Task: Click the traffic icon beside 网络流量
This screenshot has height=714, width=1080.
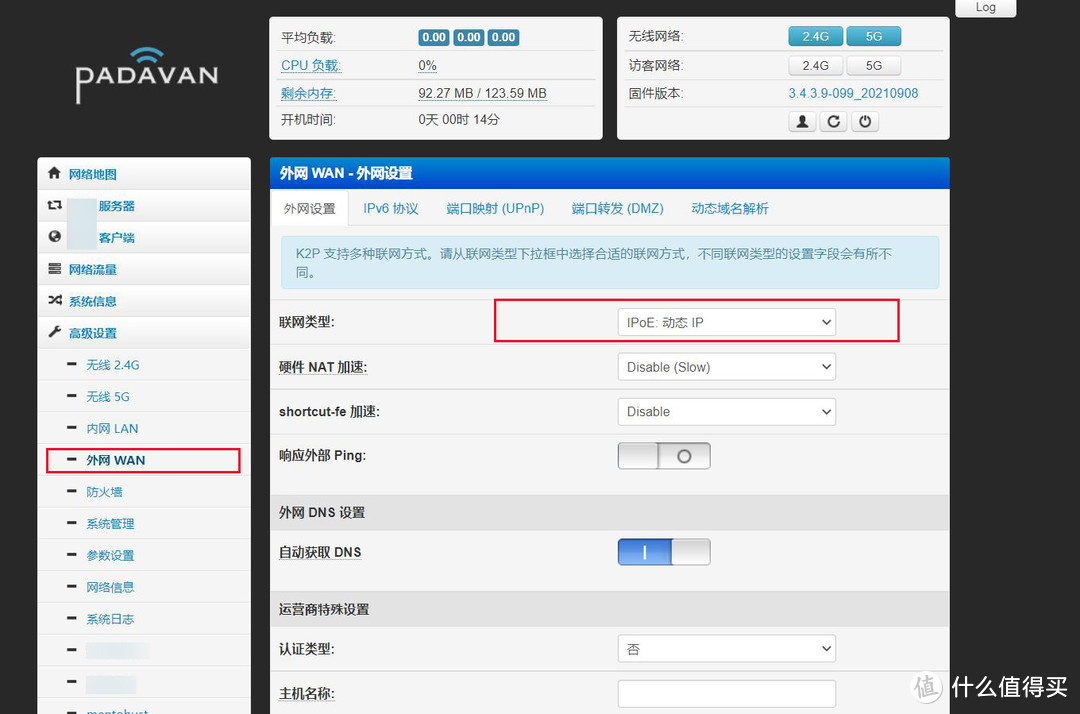Action: tap(54, 269)
